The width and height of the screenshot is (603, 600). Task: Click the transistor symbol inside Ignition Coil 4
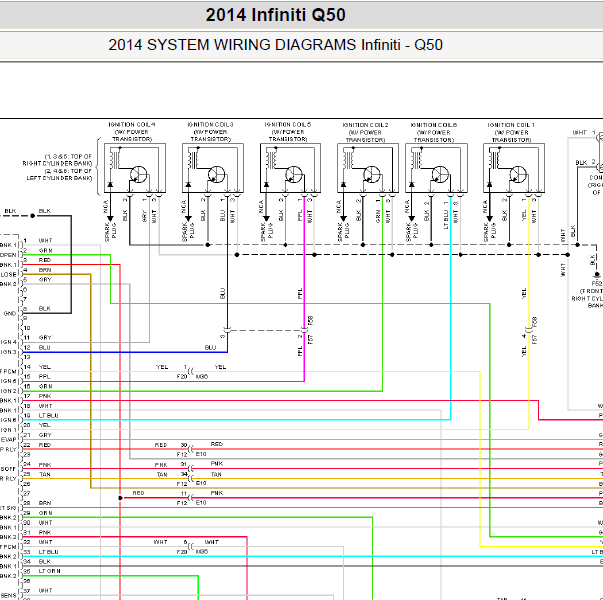click(x=138, y=175)
